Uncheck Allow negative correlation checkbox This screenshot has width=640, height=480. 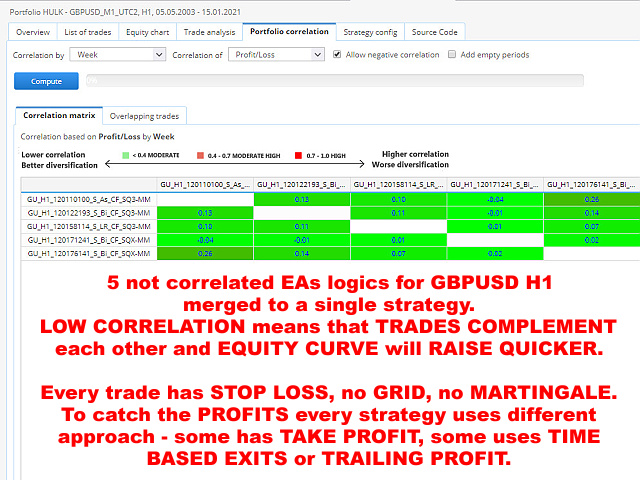(x=337, y=54)
